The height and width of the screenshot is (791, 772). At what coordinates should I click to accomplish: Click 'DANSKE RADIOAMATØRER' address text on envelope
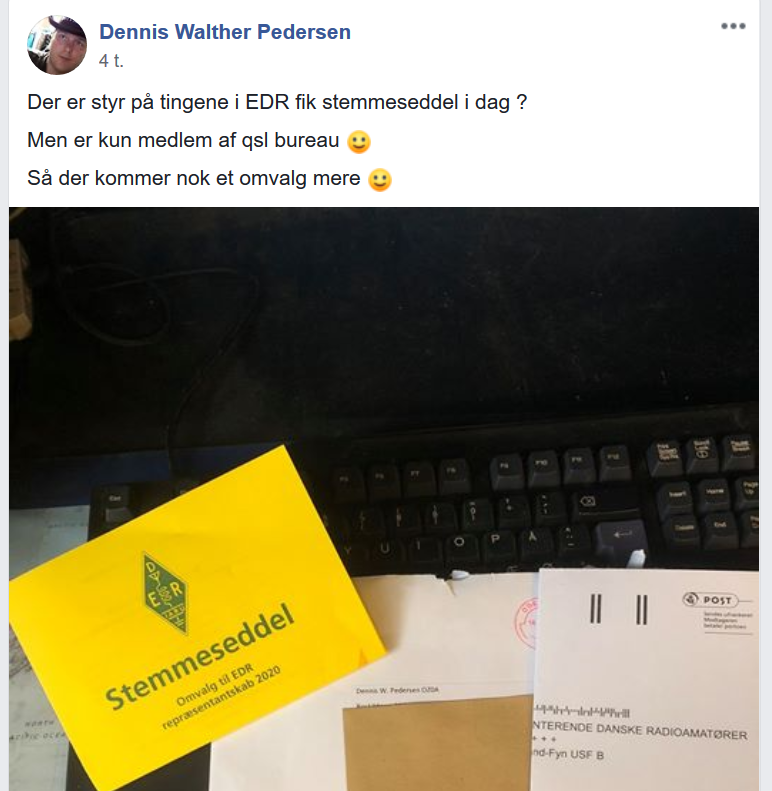tap(671, 731)
